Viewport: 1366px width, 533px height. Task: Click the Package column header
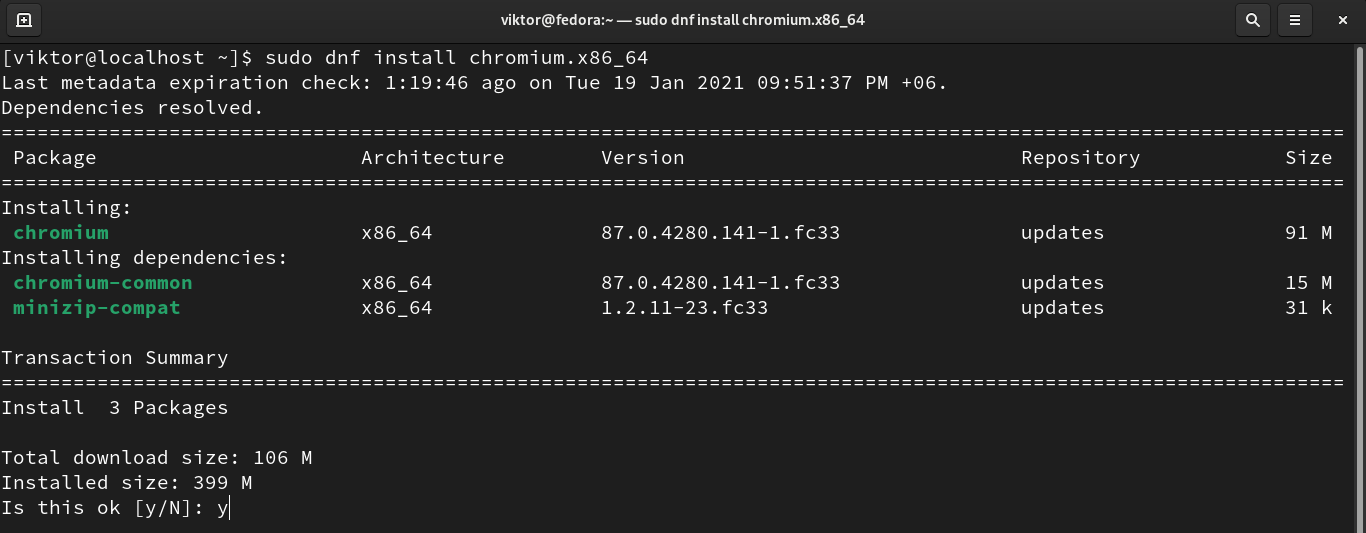click(x=54, y=158)
